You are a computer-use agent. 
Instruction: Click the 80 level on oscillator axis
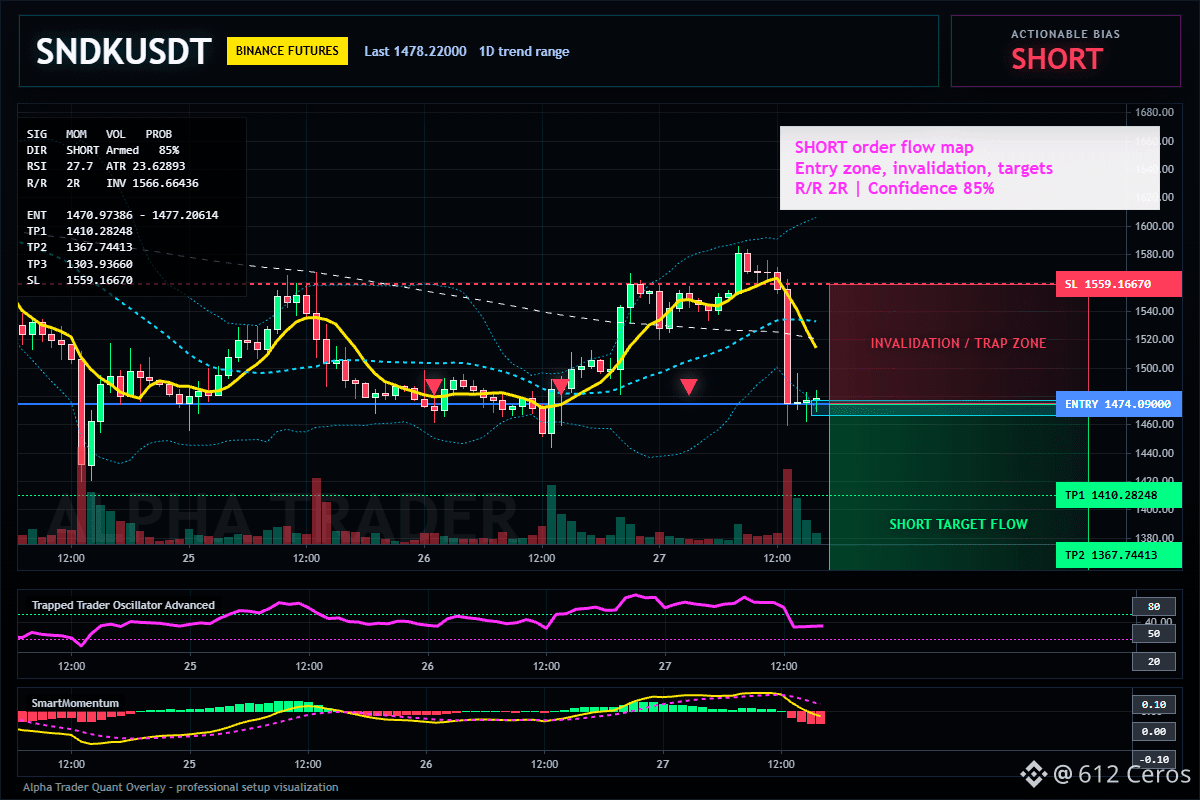coord(1153,606)
